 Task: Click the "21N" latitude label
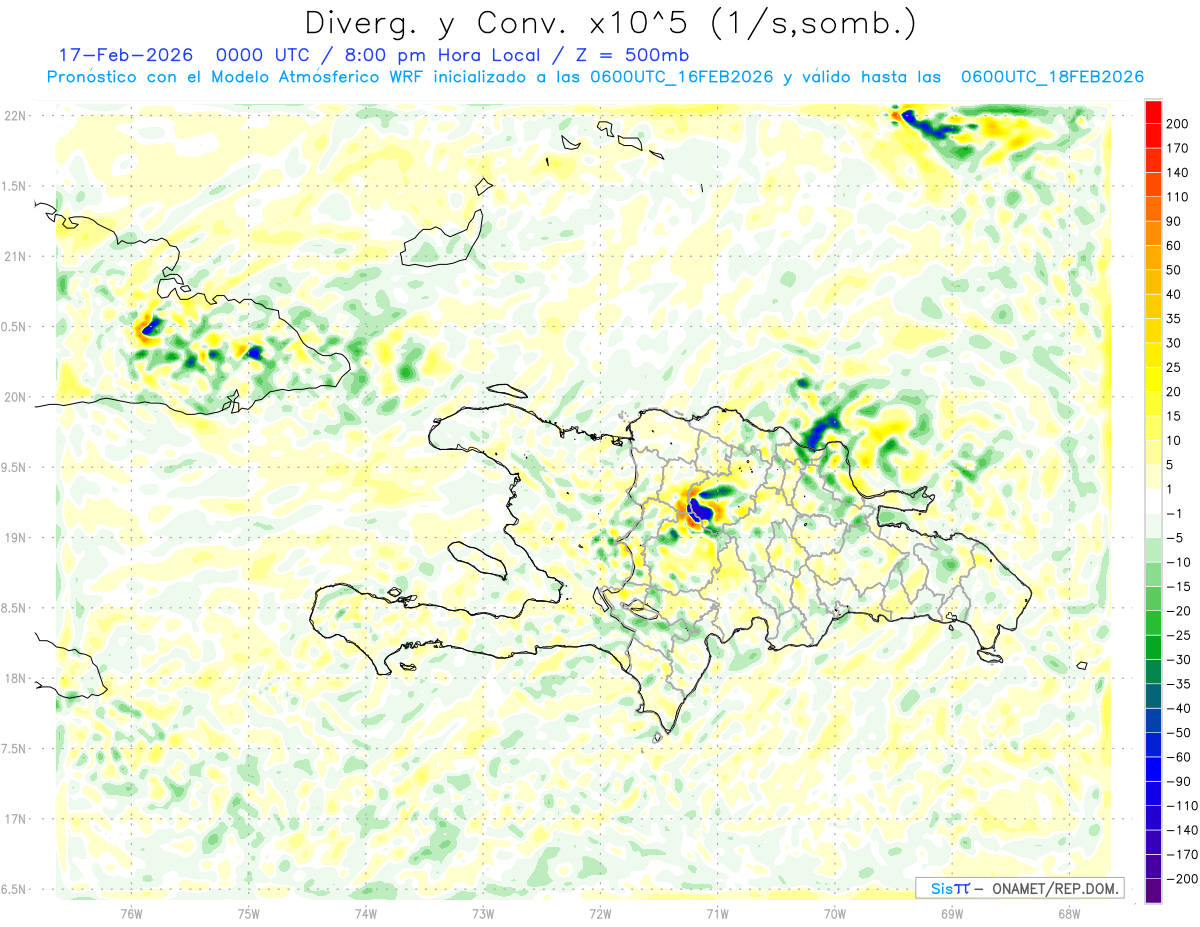(x=14, y=257)
